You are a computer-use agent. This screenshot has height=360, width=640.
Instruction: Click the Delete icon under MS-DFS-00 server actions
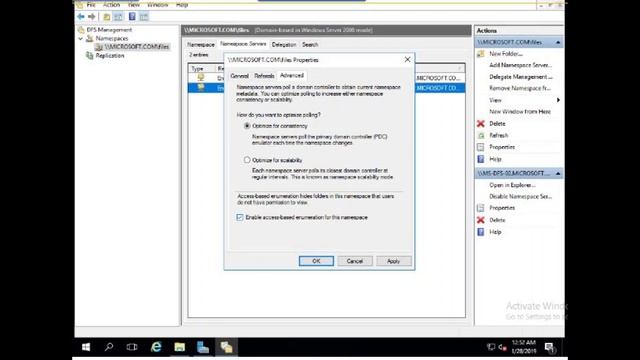click(x=481, y=220)
